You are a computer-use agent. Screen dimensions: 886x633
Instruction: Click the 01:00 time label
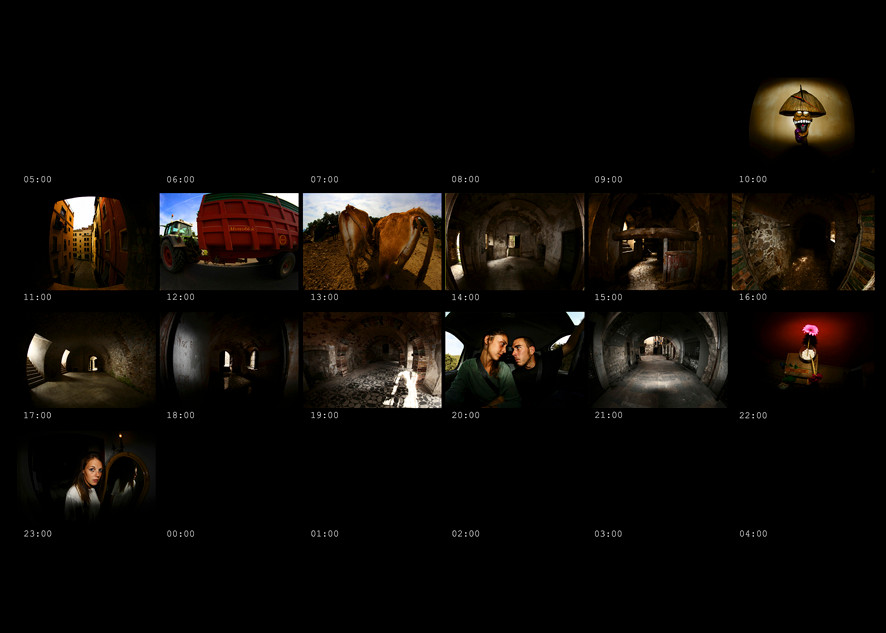(324, 534)
